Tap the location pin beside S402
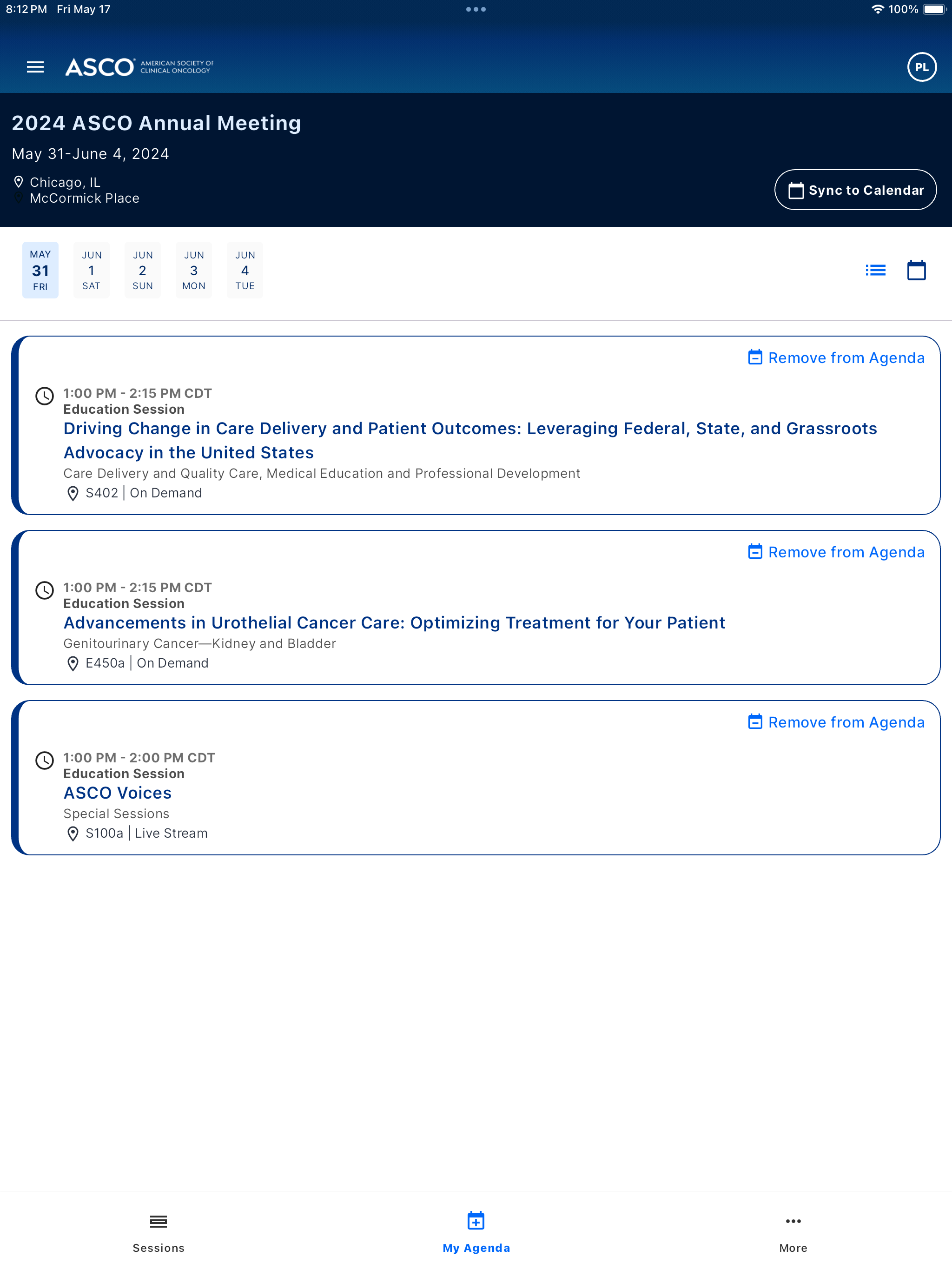Image resolution: width=952 pixels, height=1270 pixels. coord(73,493)
